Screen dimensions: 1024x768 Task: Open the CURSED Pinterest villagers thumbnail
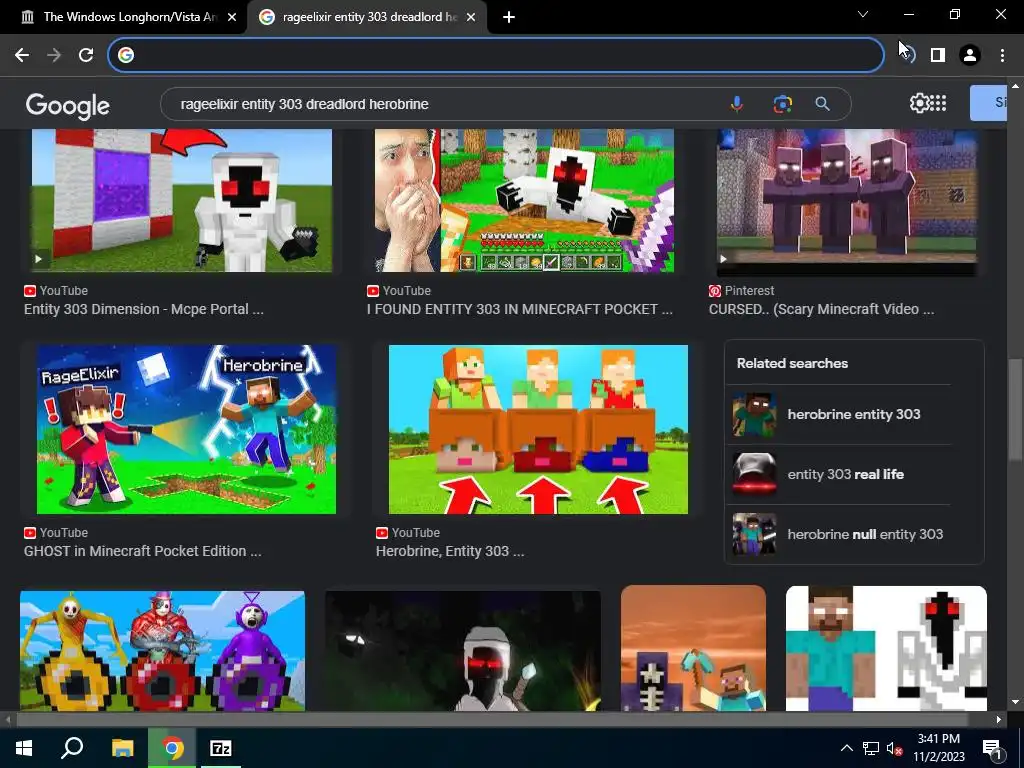tap(847, 202)
